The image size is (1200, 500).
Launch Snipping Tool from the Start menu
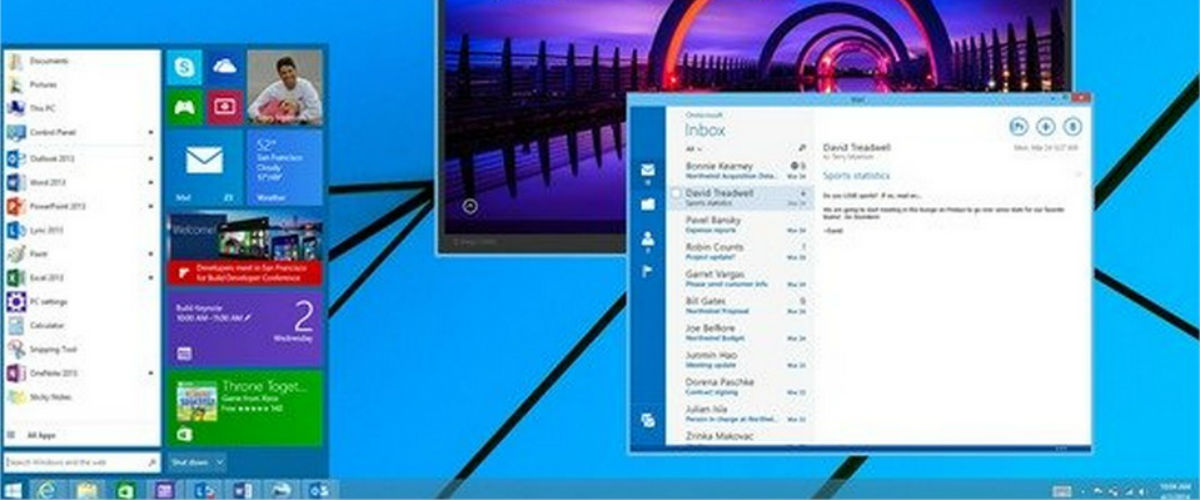(82, 349)
